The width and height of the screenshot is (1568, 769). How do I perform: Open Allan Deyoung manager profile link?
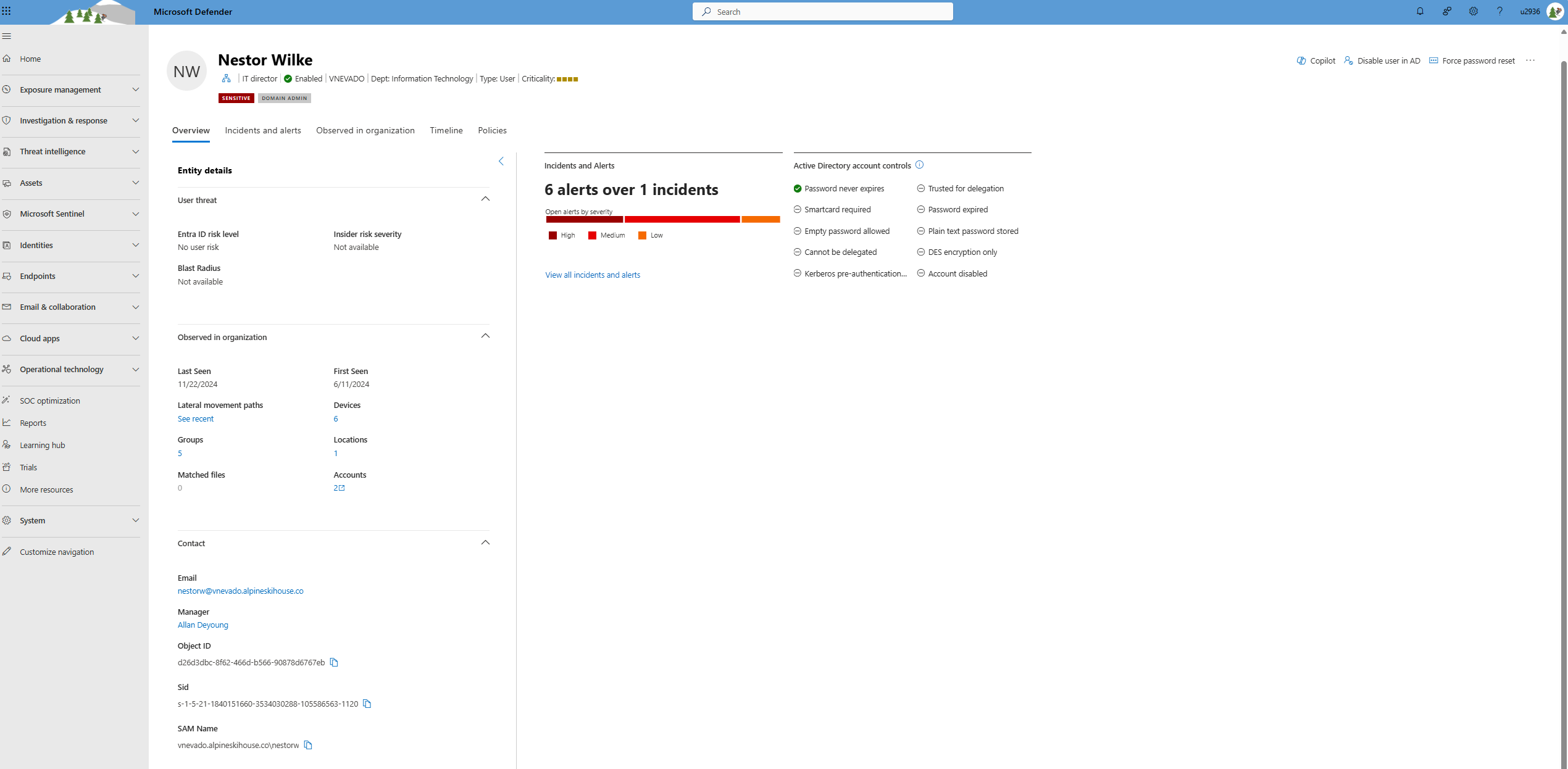click(202, 625)
